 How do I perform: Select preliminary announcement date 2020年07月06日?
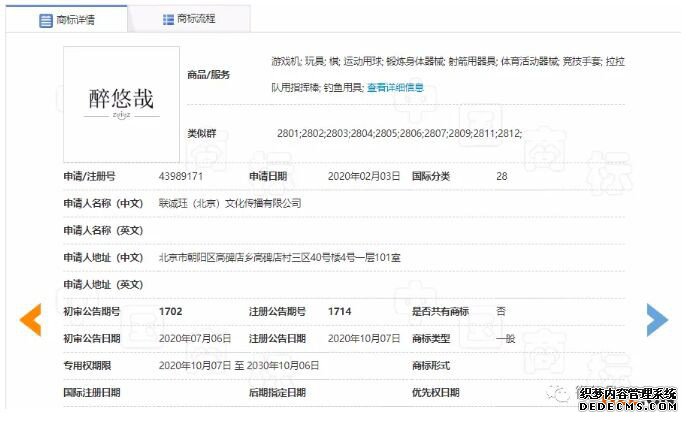[195, 338]
